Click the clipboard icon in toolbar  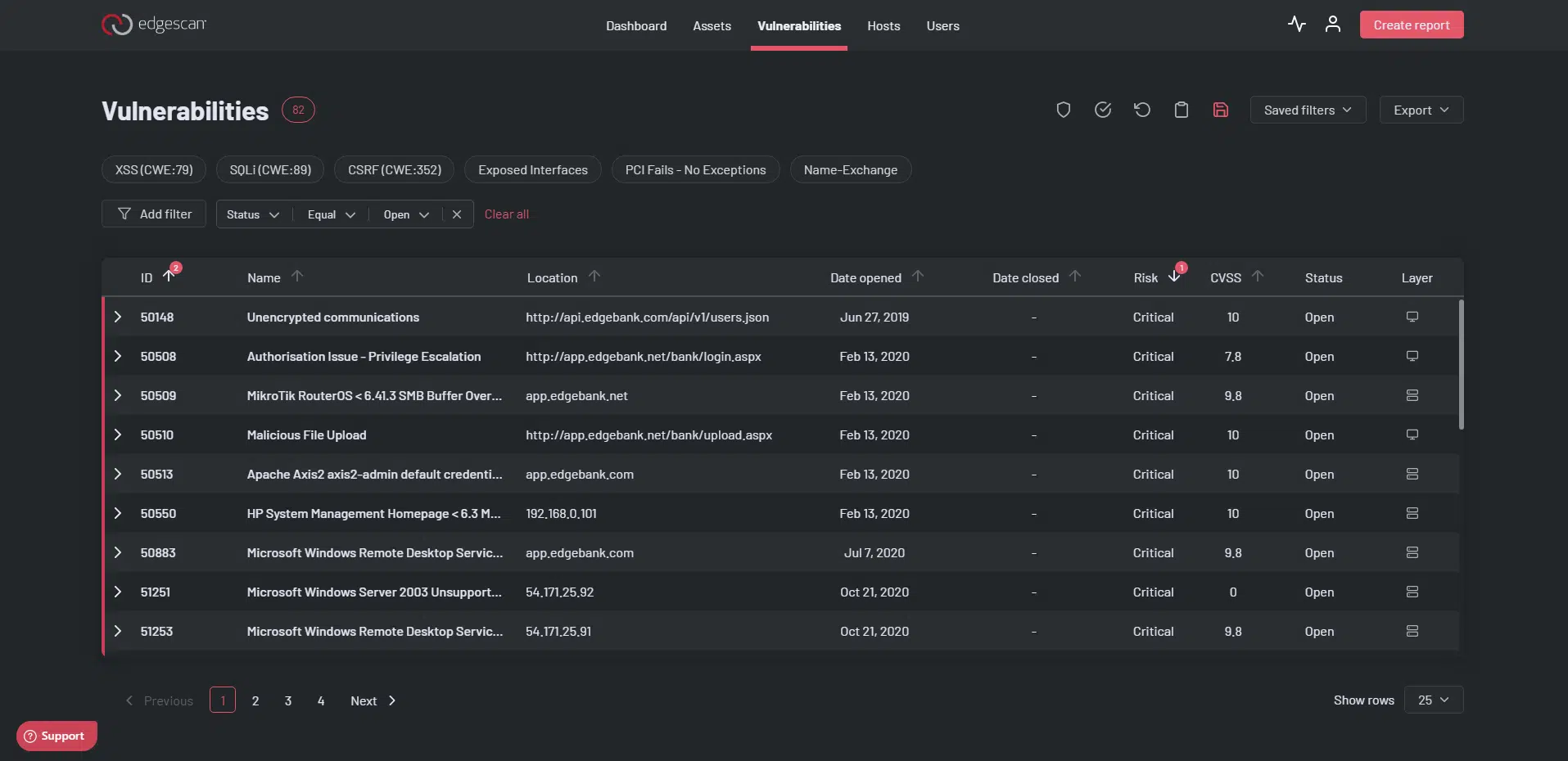[1182, 110]
